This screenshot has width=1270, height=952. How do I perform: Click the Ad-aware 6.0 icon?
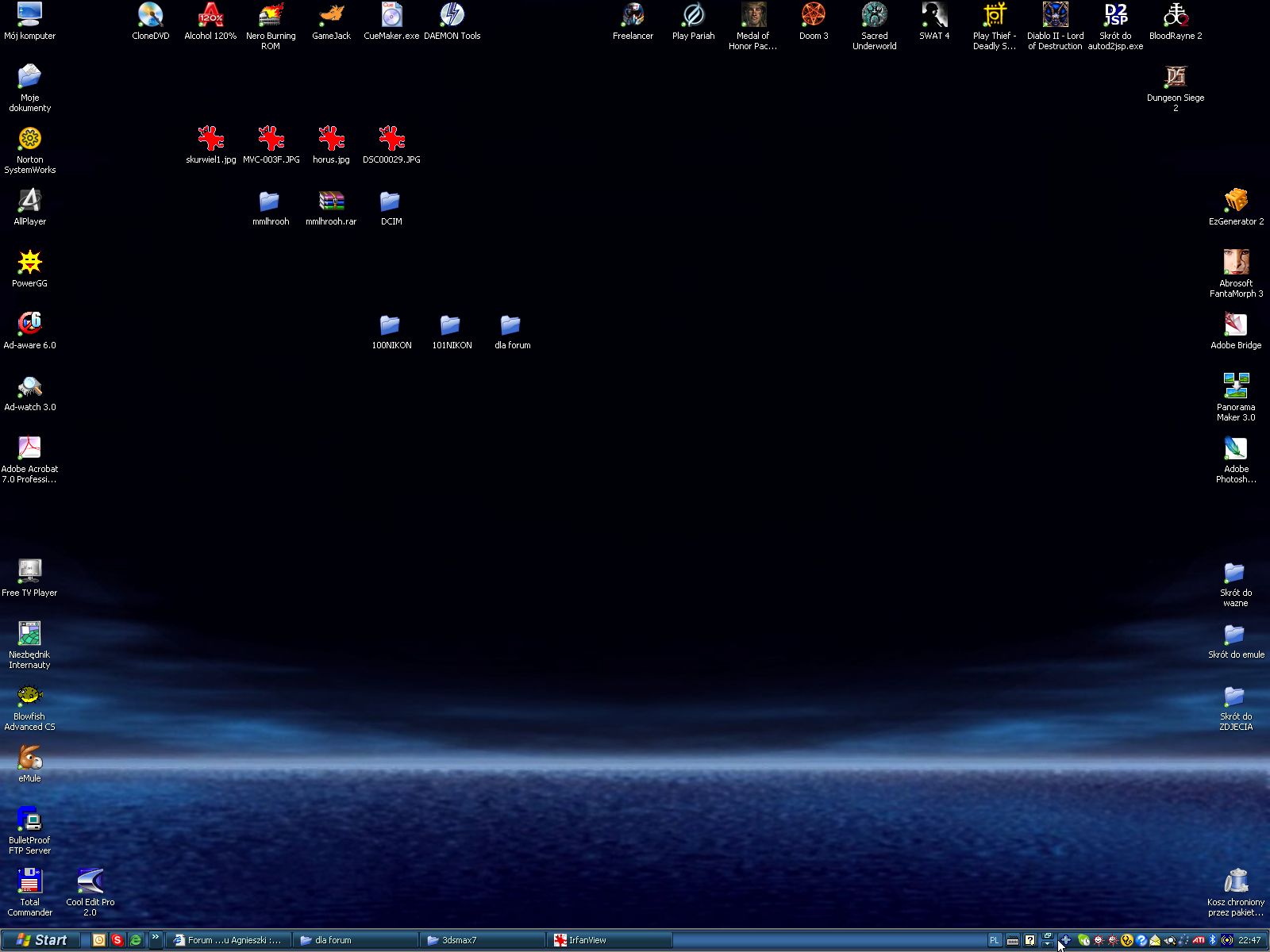(29, 325)
